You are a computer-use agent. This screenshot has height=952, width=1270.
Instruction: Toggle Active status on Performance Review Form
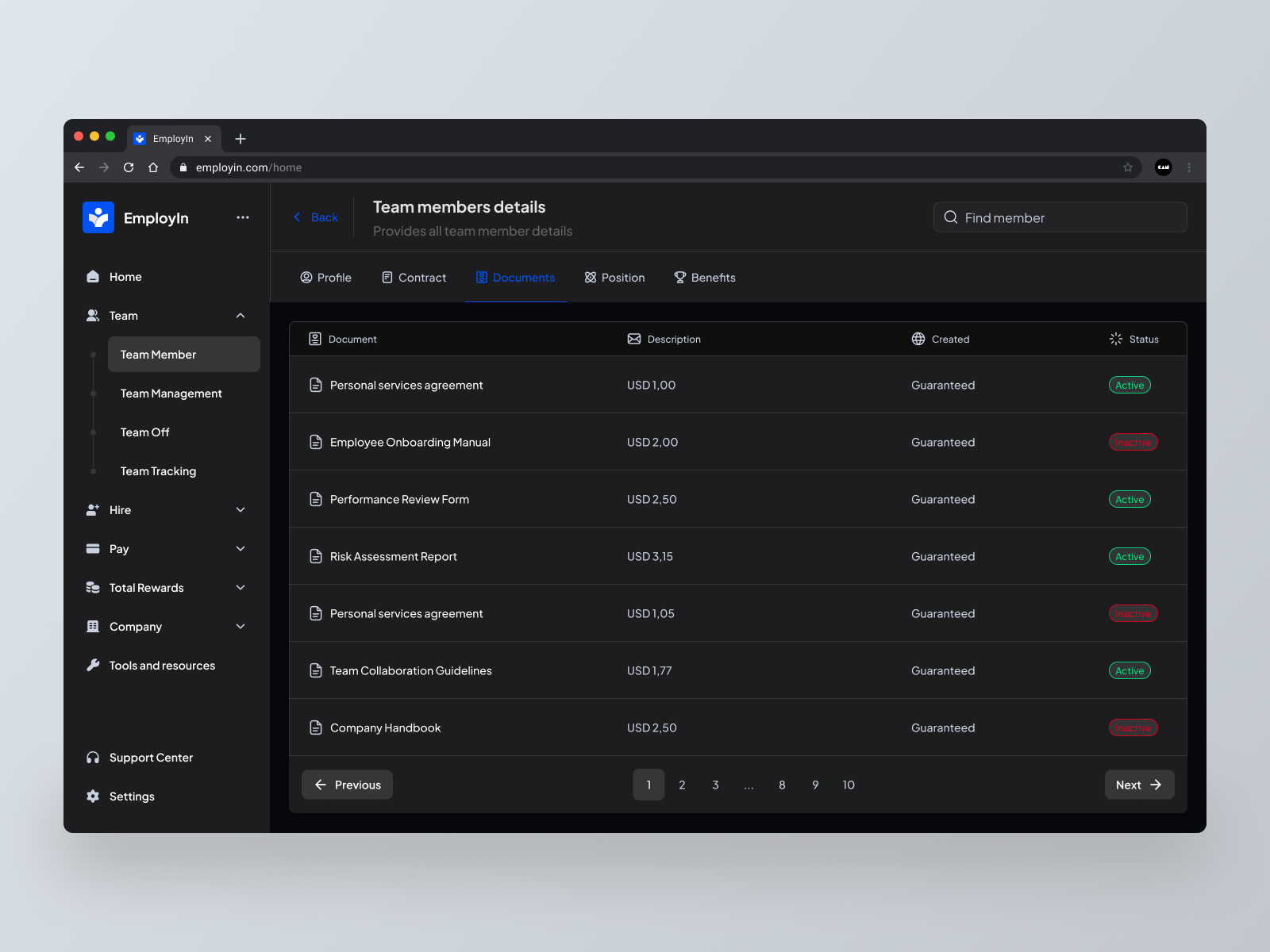[x=1130, y=499]
